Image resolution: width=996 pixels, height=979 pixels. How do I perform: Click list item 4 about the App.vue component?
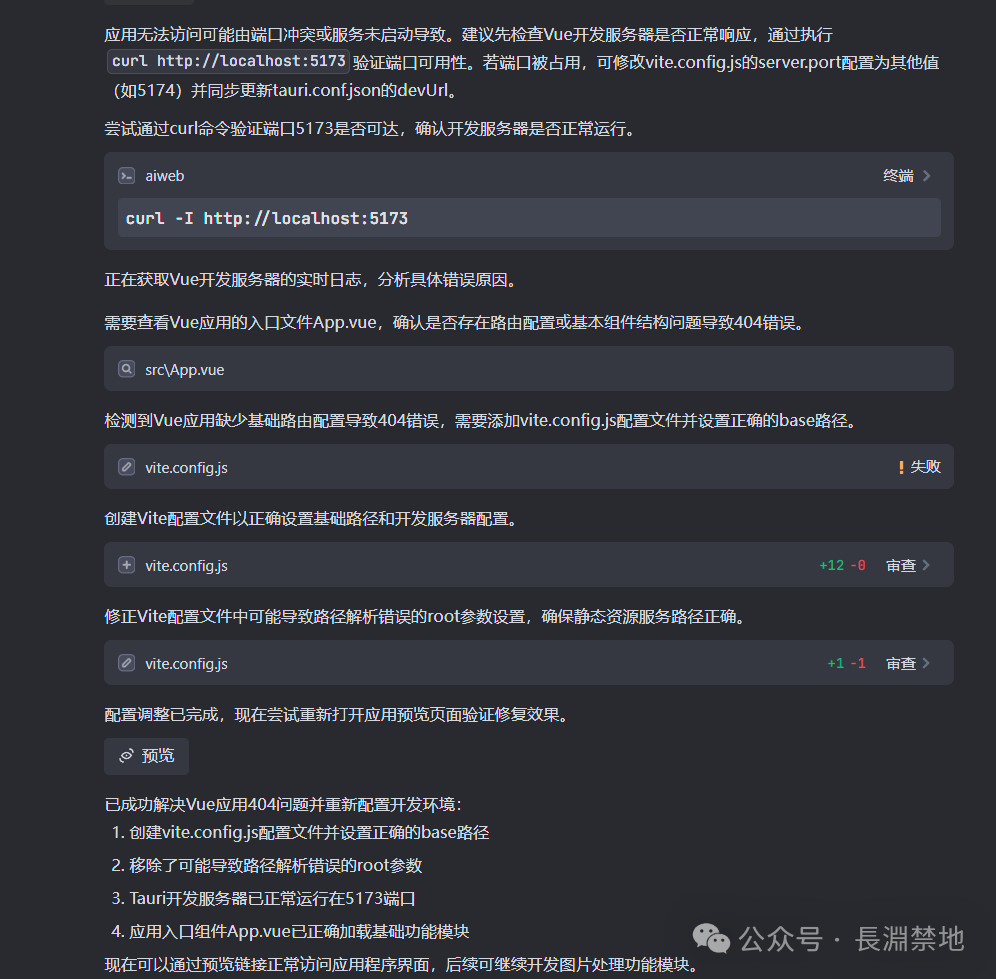pos(290,931)
